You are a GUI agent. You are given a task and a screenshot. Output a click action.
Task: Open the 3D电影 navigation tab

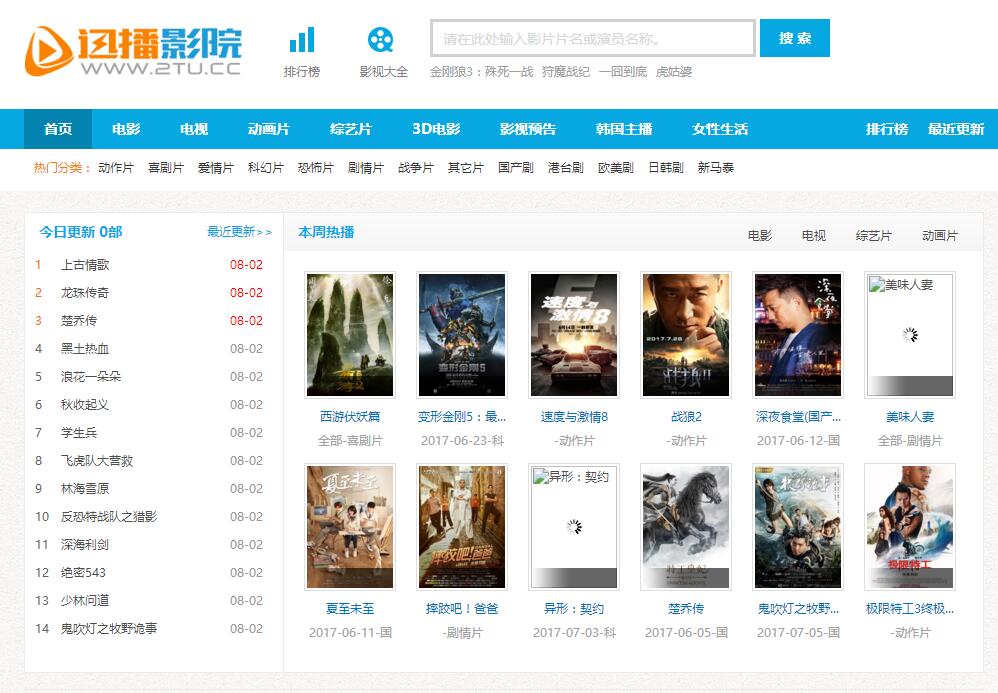[436, 129]
